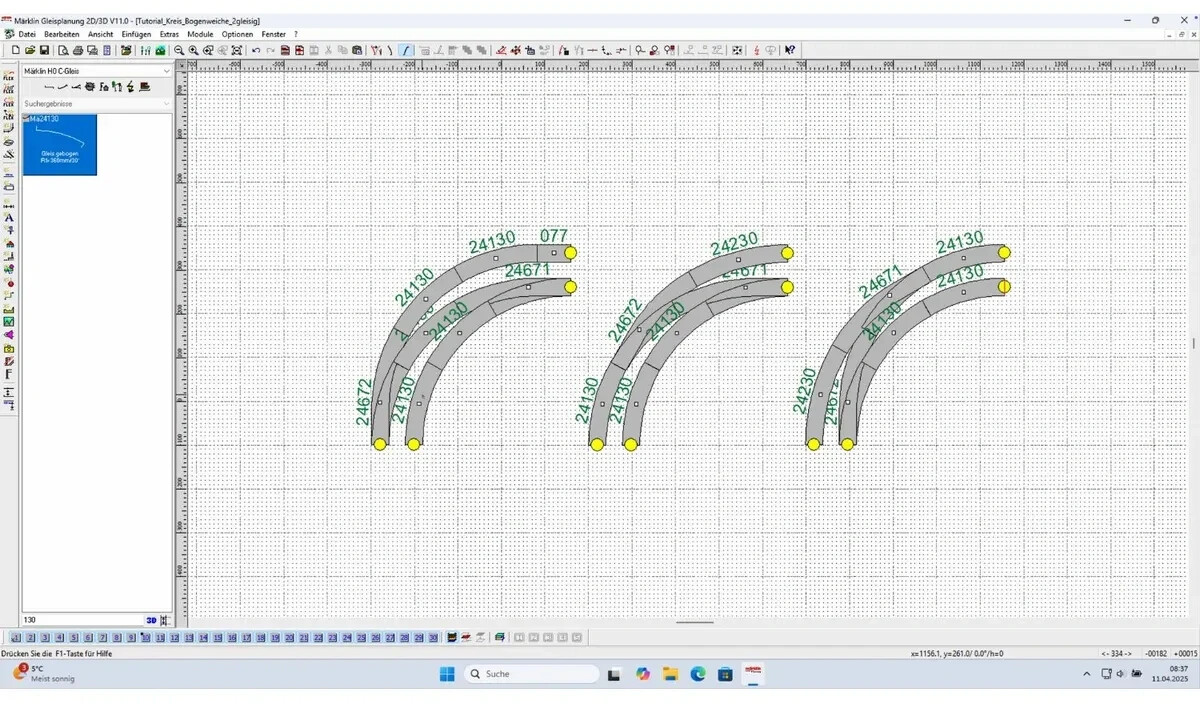Toggle layer 12 button

[x=174, y=637]
